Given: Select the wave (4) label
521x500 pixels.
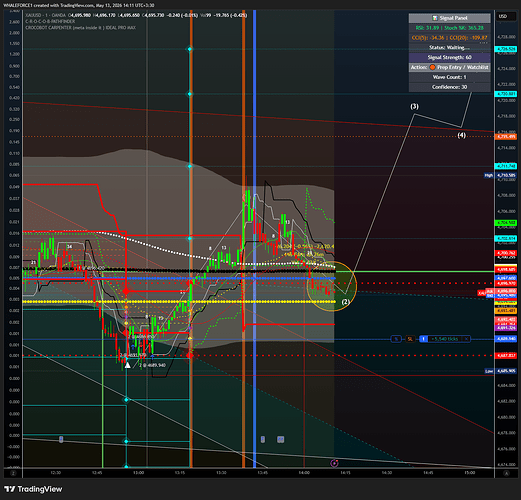Looking at the screenshot, I should click(x=461, y=135).
